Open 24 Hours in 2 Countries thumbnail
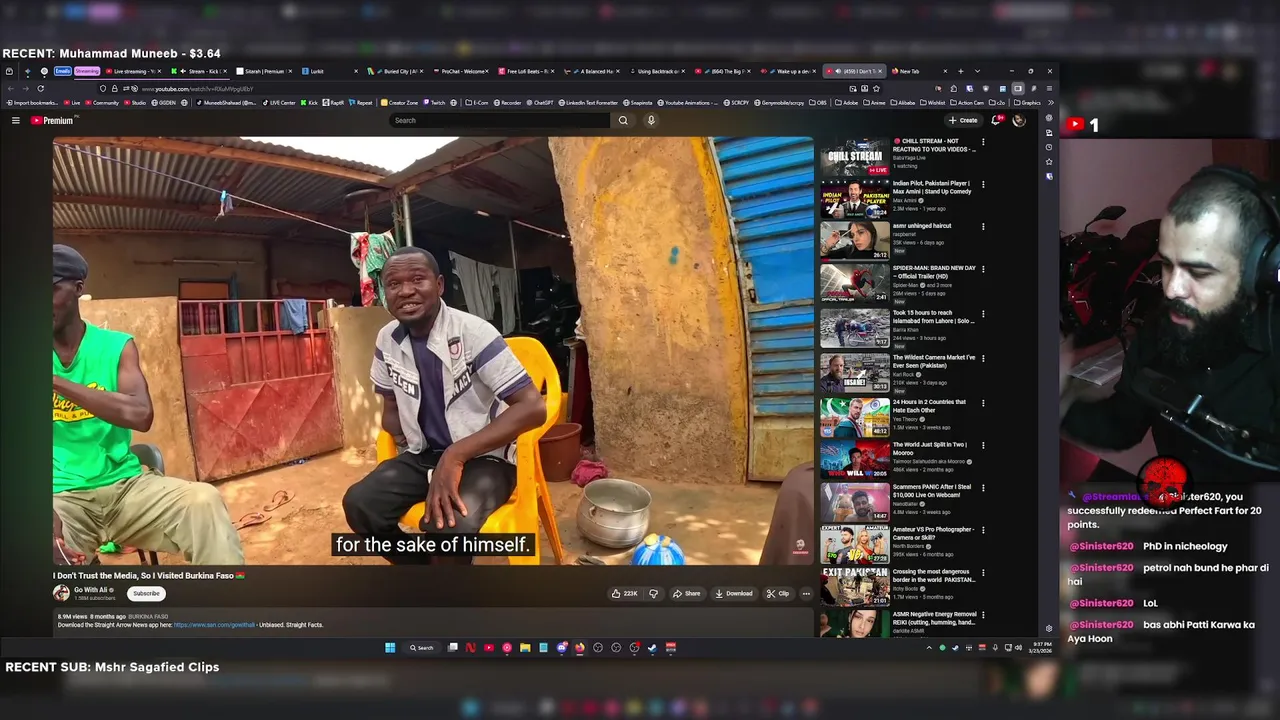1280x720 pixels. 855,418
